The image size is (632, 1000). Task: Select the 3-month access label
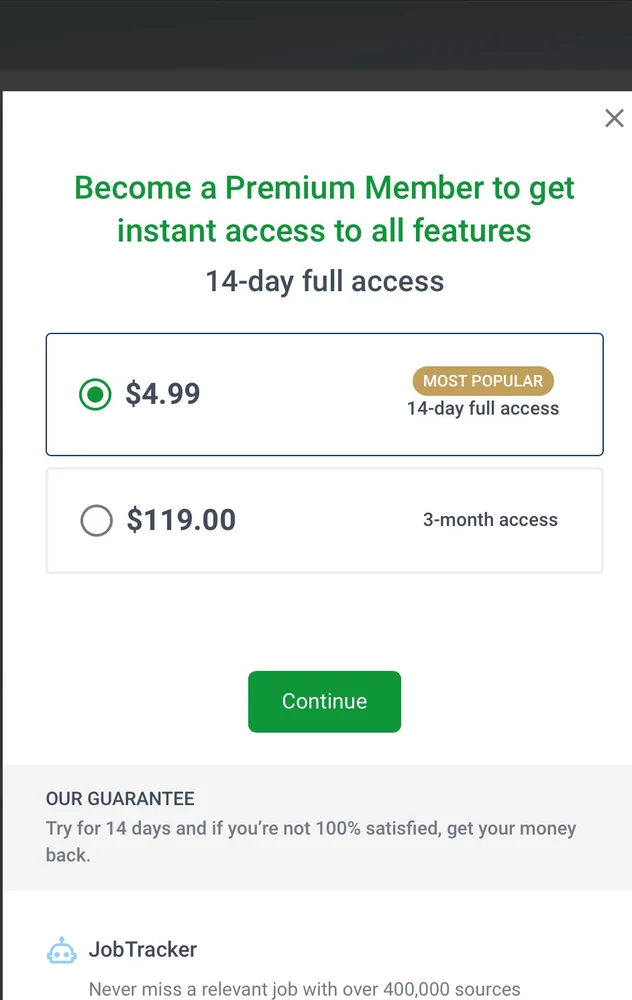pyautogui.click(x=490, y=520)
